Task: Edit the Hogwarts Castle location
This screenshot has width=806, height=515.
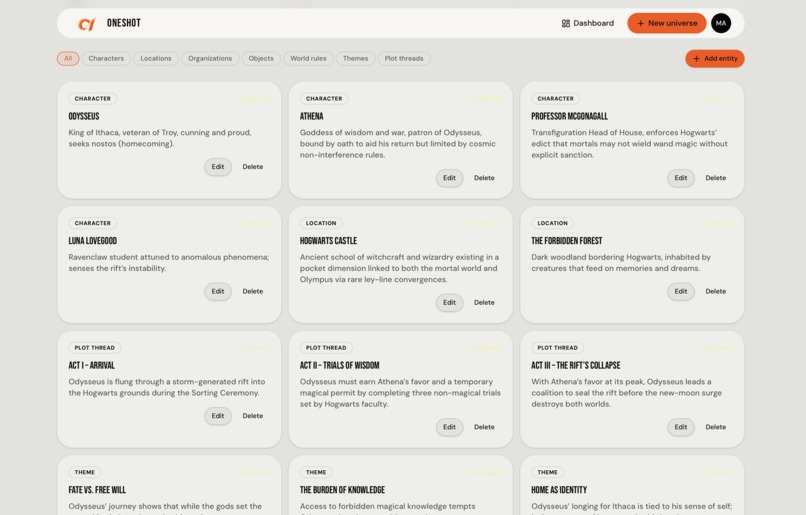Action: click(x=449, y=303)
